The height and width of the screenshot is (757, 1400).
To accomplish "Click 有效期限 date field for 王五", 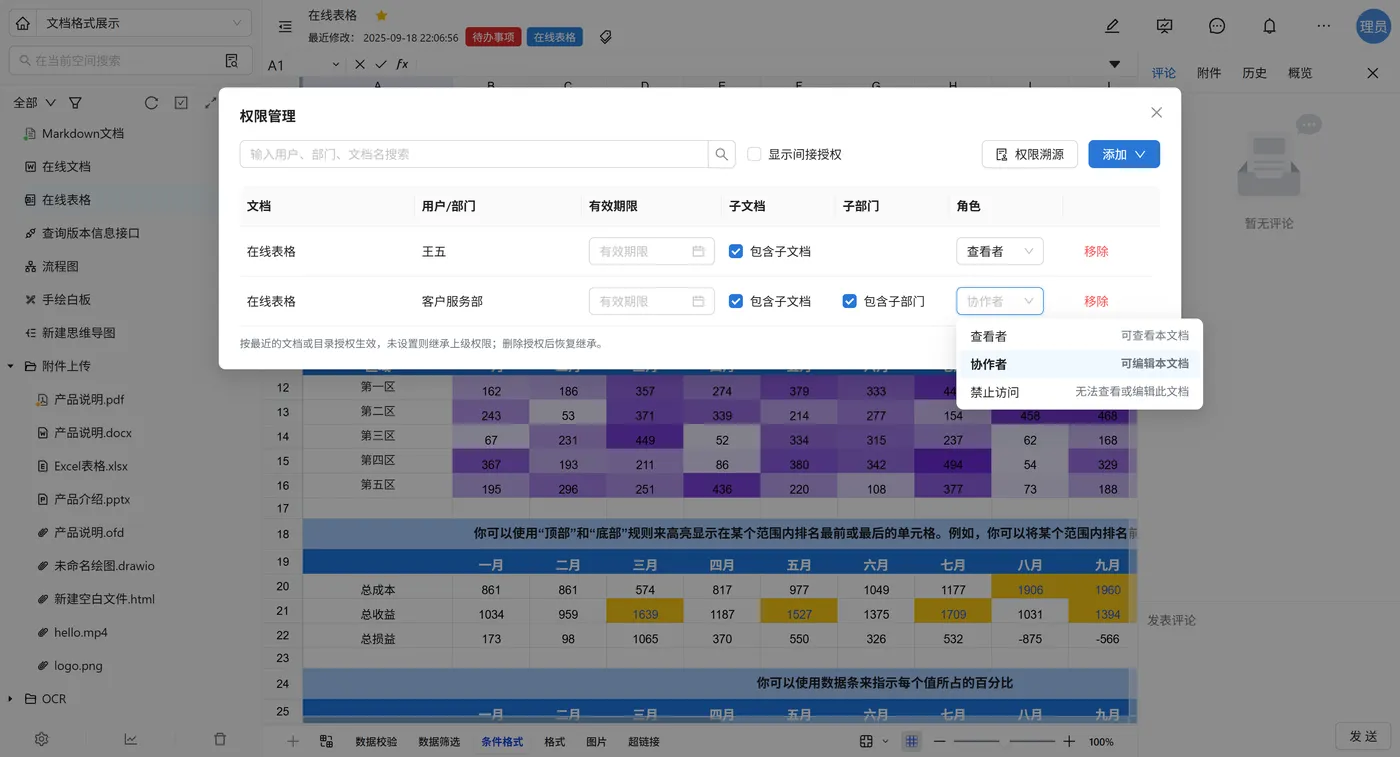I will (652, 251).
